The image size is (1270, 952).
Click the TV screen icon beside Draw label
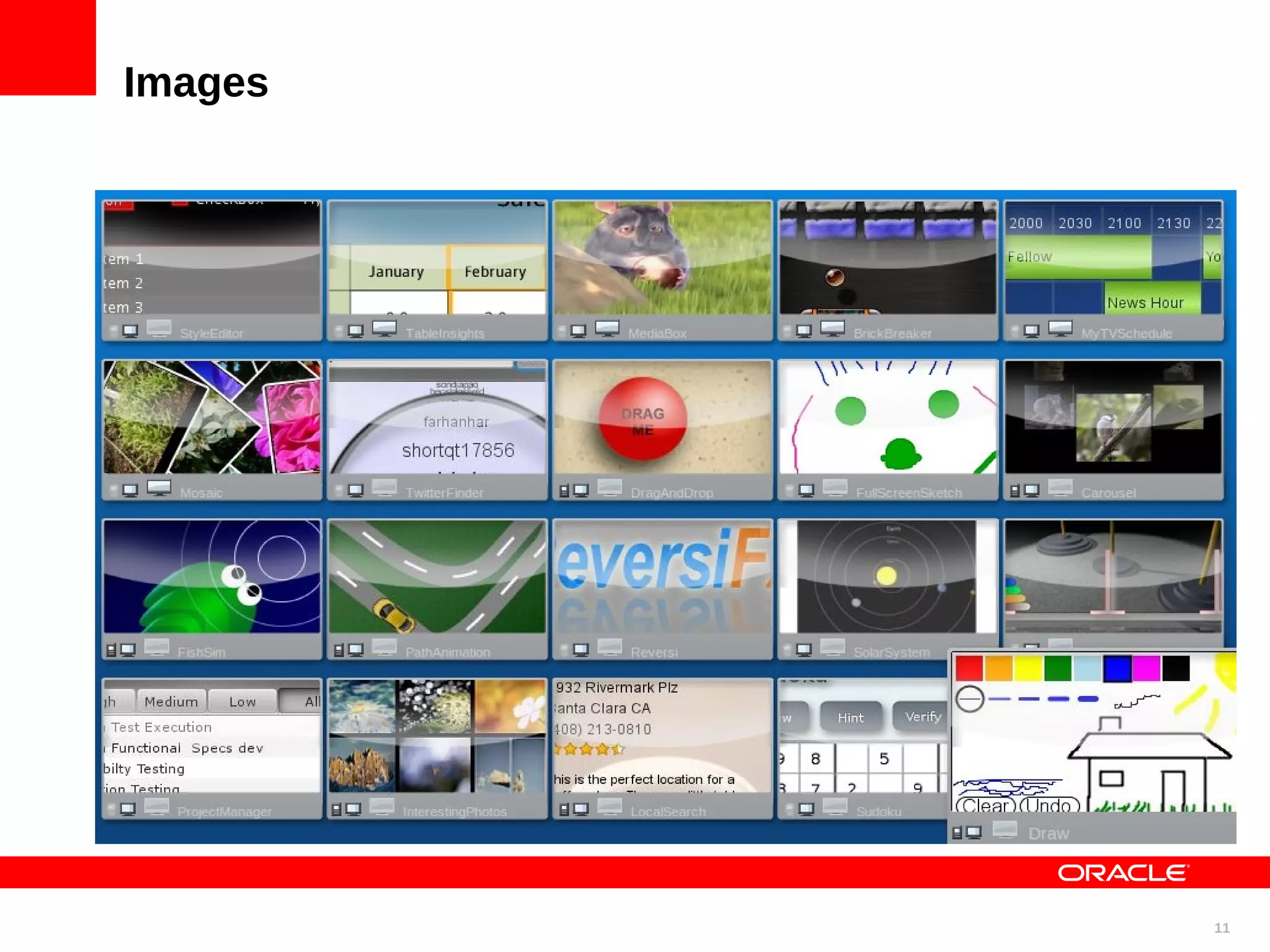pyautogui.click(x=1005, y=829)
